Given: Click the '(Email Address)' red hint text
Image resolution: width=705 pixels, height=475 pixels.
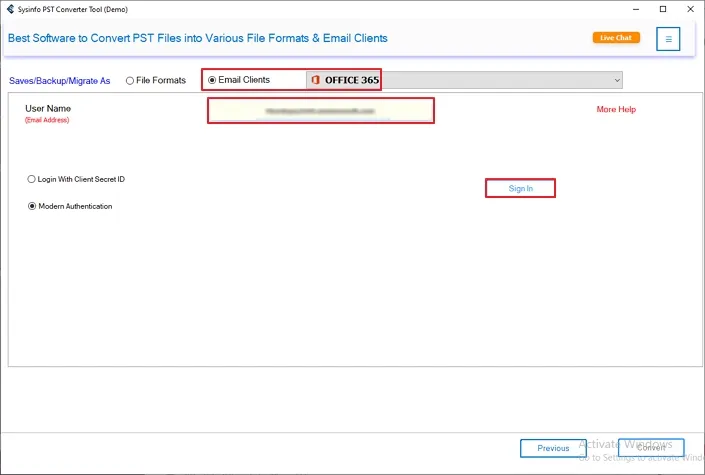Looking at the screenshot, I should pos(47,120).
